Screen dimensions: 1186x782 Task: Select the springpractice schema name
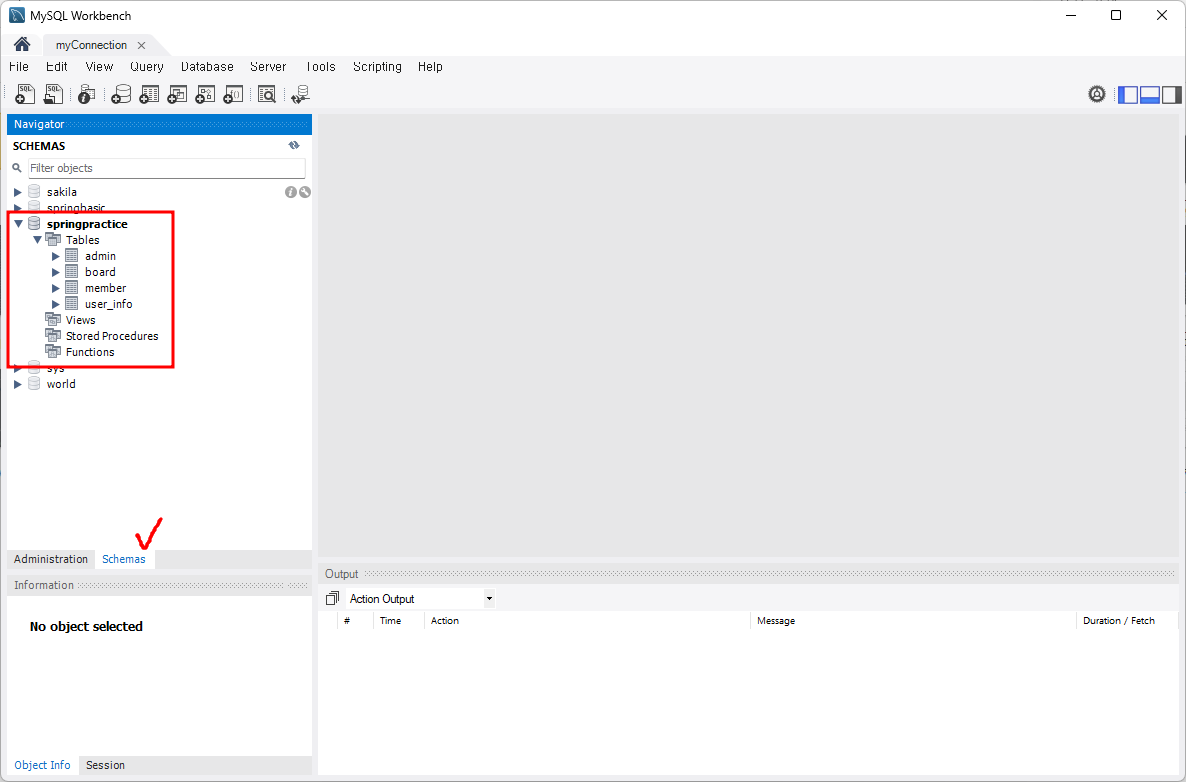point(87,224)
